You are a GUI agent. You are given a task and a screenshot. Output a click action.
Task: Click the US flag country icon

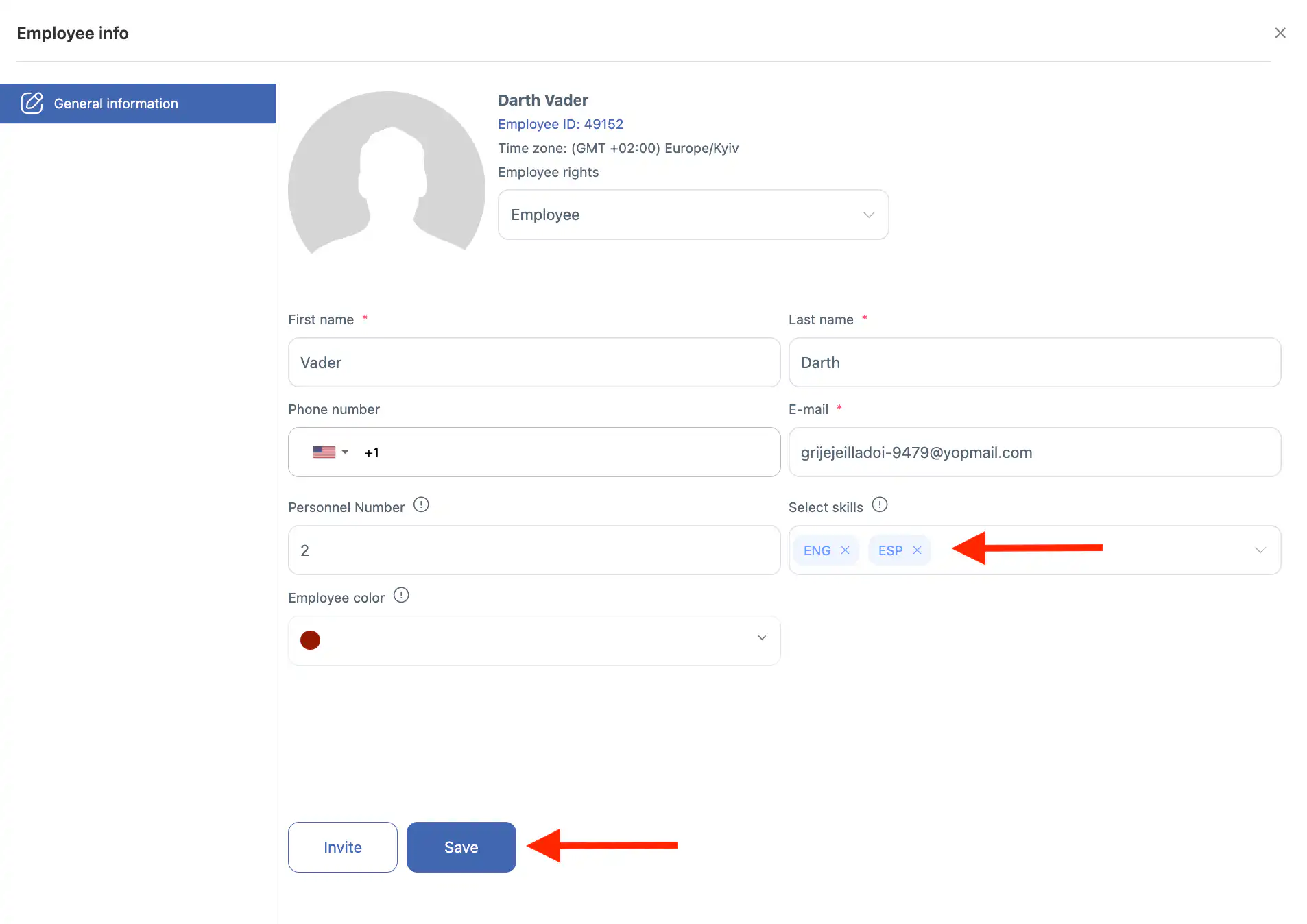pyautogui.click(x=324, y=452)
